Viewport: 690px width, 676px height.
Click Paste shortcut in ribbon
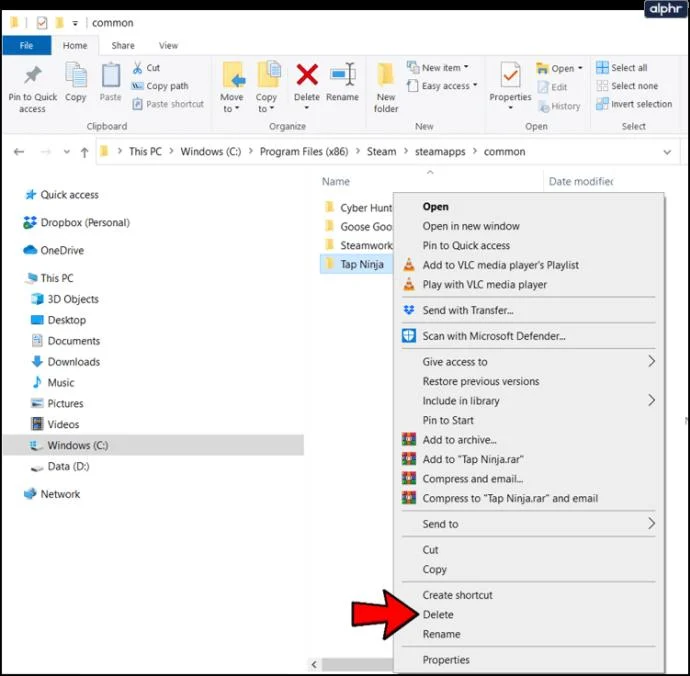click(169, 104)
